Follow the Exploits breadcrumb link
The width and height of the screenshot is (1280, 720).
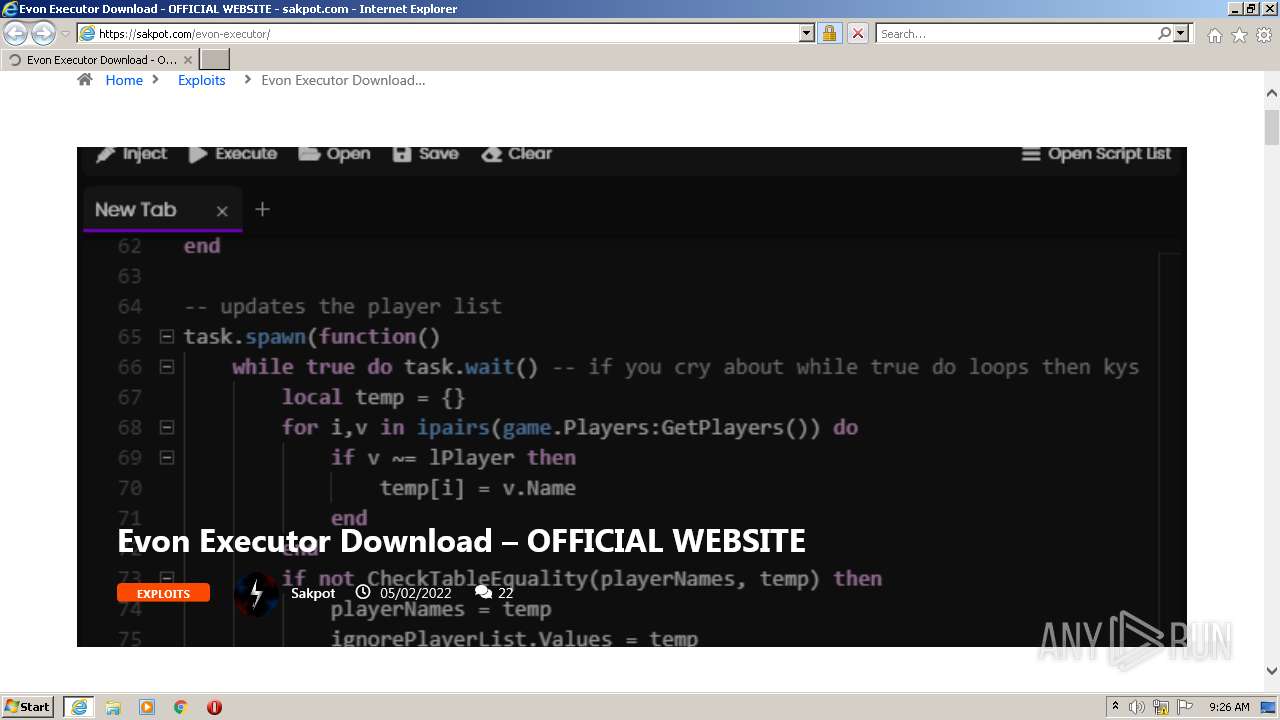pos(202,80)
